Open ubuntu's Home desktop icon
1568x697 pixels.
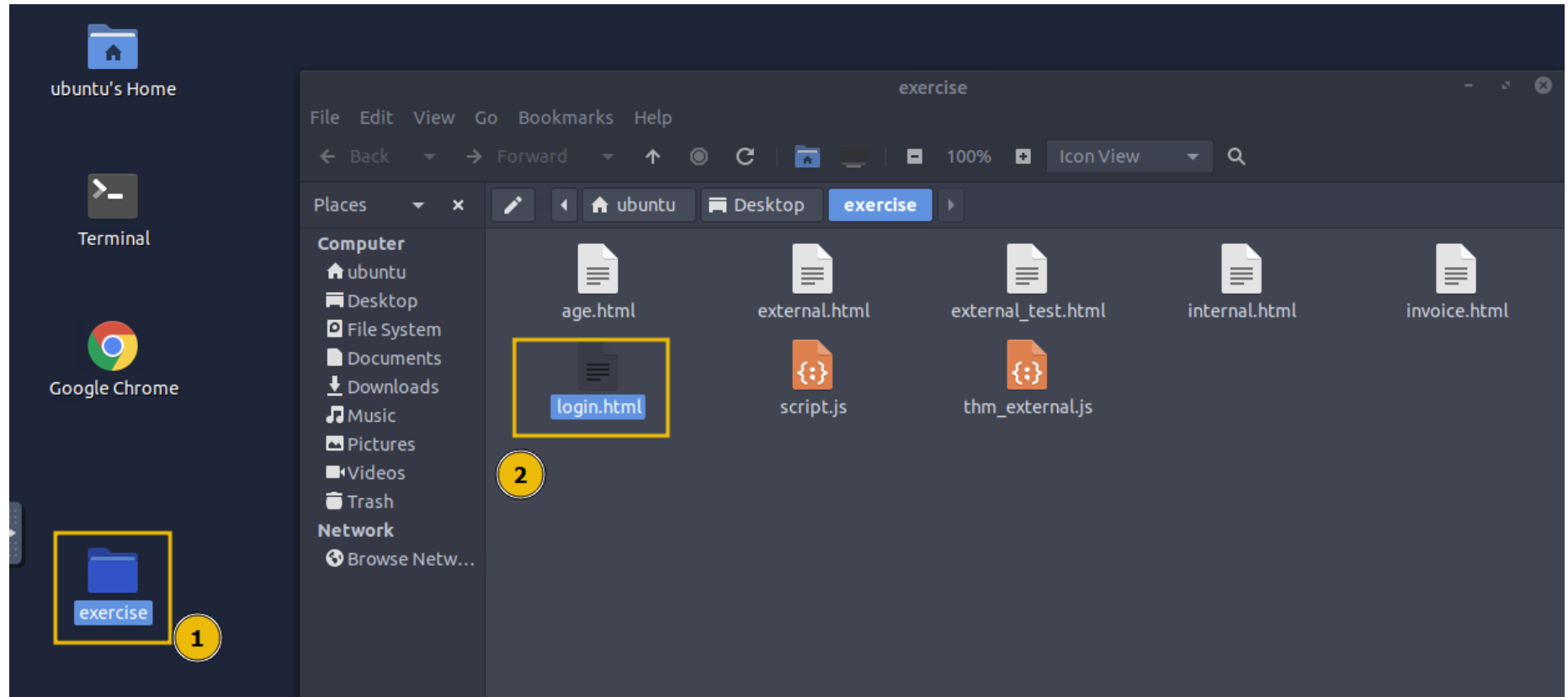(113, 61)
